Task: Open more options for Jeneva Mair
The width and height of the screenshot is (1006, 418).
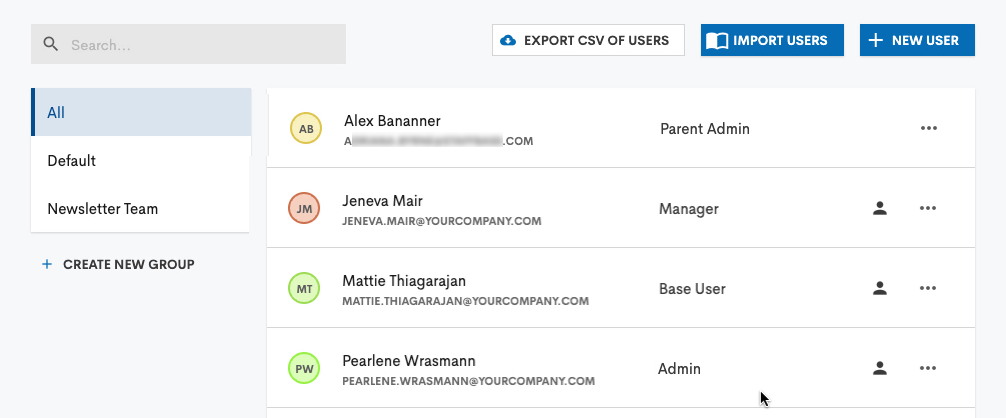Action: tap(928, 208)
